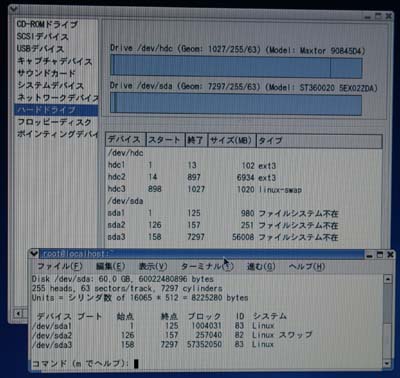Screen dimensions: 400x378
Task: Open the terminal window menu icon
Action: (34, 254)
